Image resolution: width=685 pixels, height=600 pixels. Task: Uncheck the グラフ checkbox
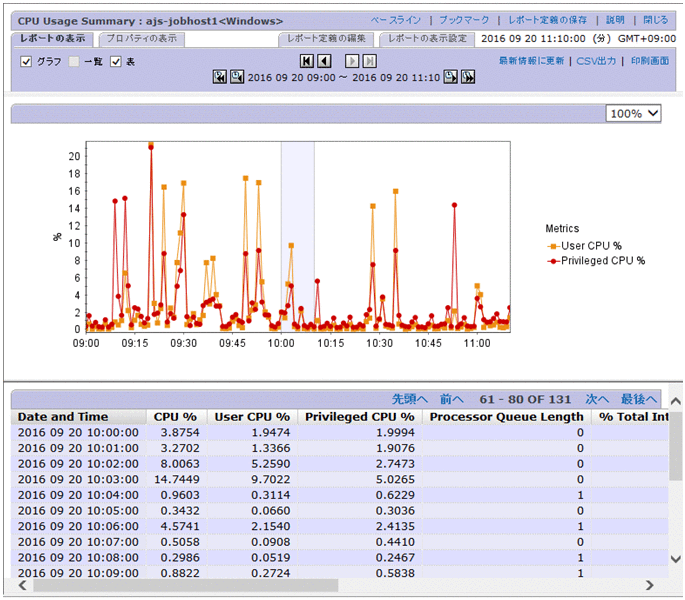coord(27,62)
